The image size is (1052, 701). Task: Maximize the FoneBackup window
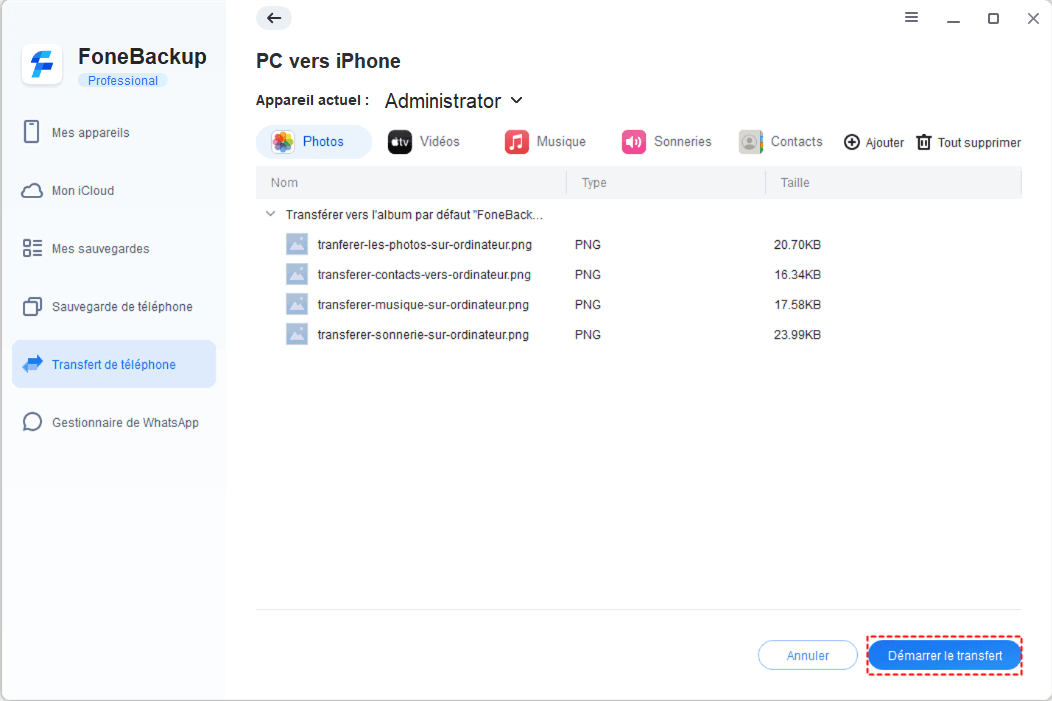994,18
